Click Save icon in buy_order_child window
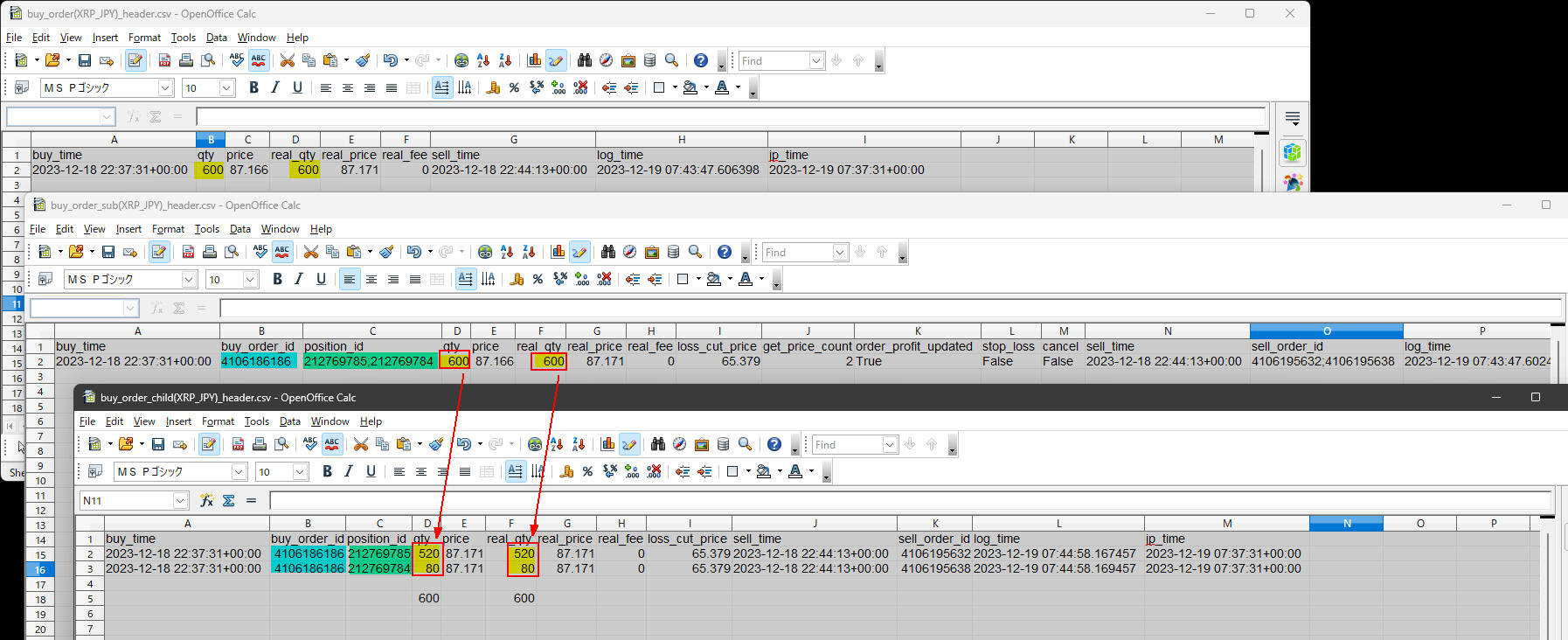 click(x=158, y=444)
